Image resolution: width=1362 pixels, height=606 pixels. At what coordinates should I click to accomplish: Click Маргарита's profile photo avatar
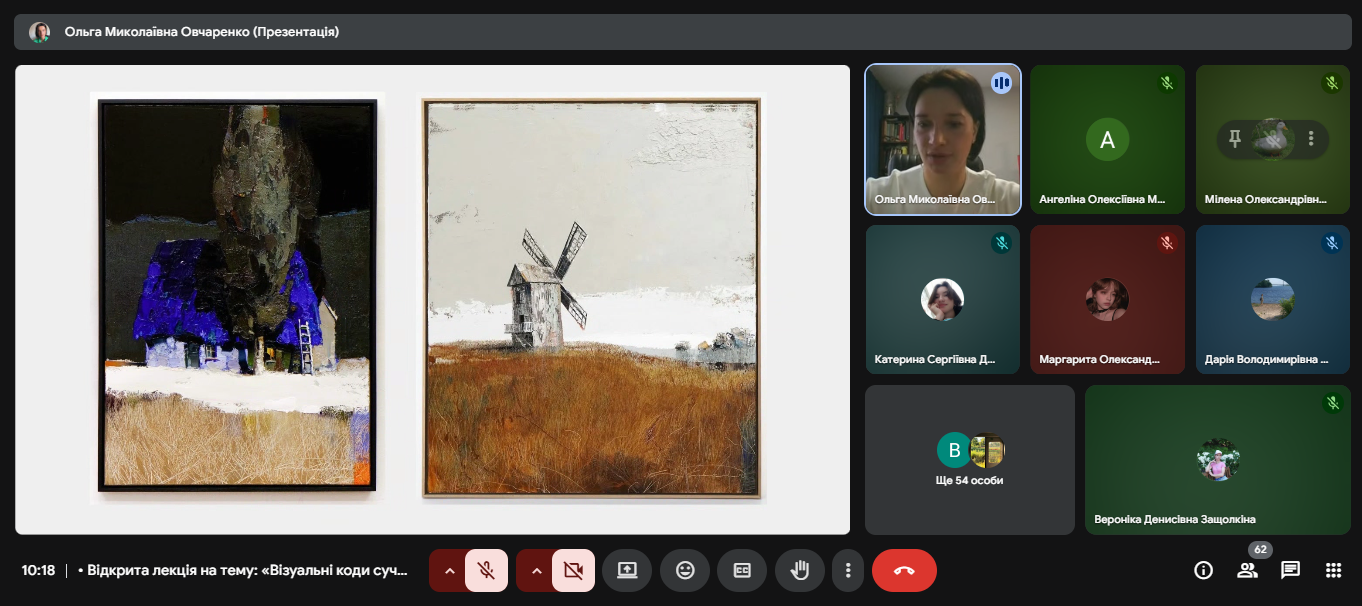1107,300
